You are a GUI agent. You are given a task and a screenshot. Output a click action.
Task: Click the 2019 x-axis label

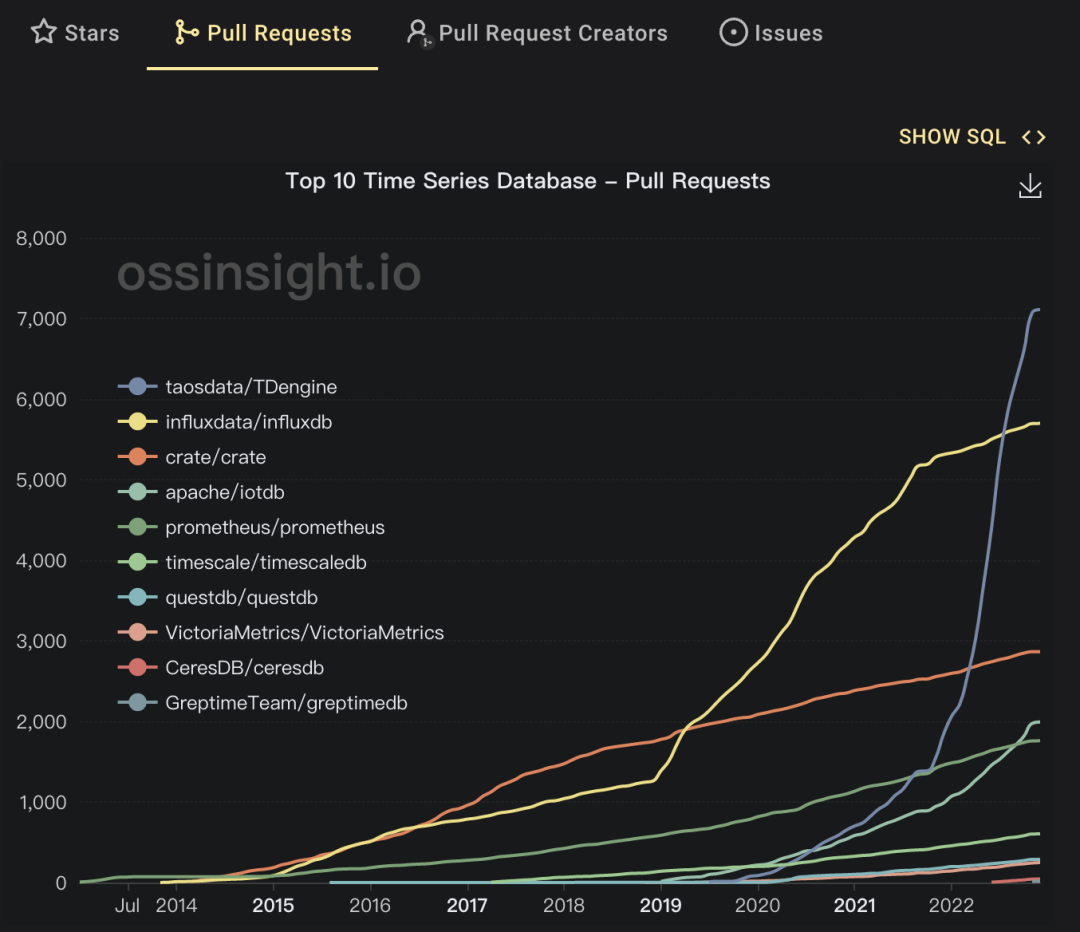click(x=661, y=905)
